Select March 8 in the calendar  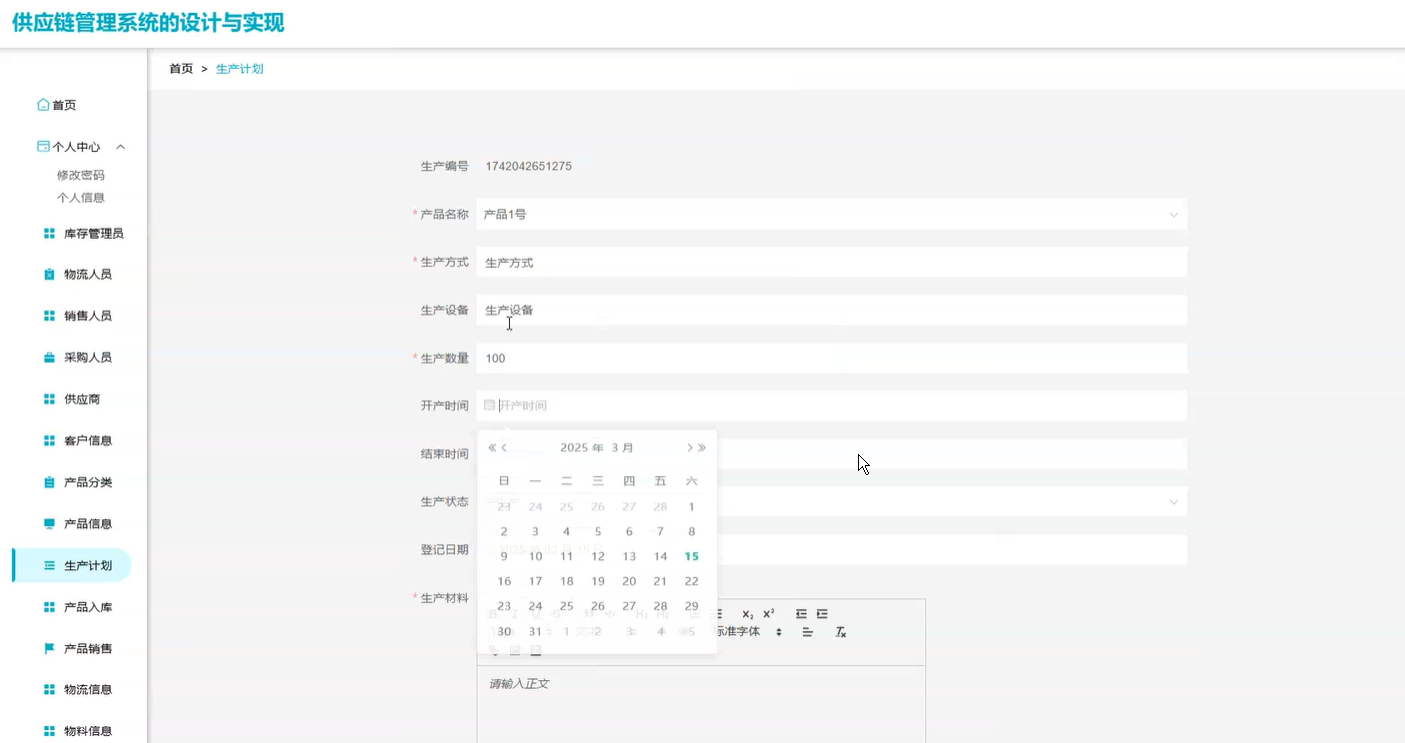(691, 532)
